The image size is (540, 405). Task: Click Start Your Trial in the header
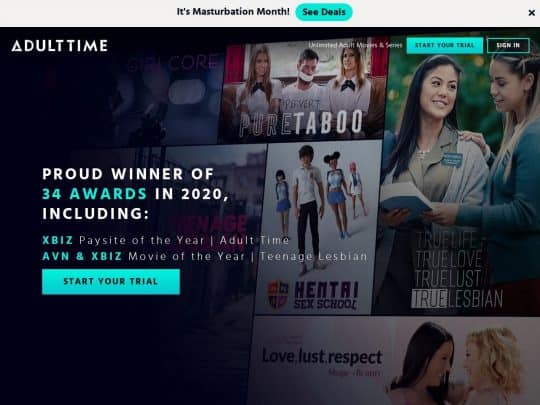445,45
